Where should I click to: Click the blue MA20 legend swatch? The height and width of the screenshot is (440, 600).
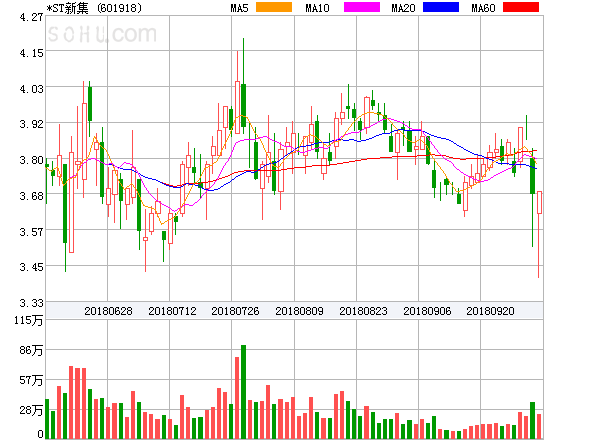point(440,8)
